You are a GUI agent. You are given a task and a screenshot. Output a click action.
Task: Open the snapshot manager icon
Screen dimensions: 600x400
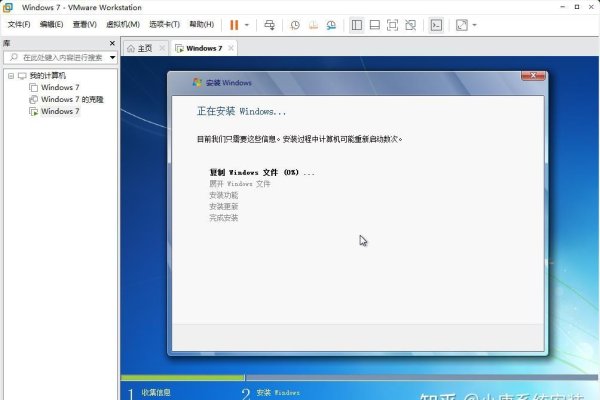point(331,24)
